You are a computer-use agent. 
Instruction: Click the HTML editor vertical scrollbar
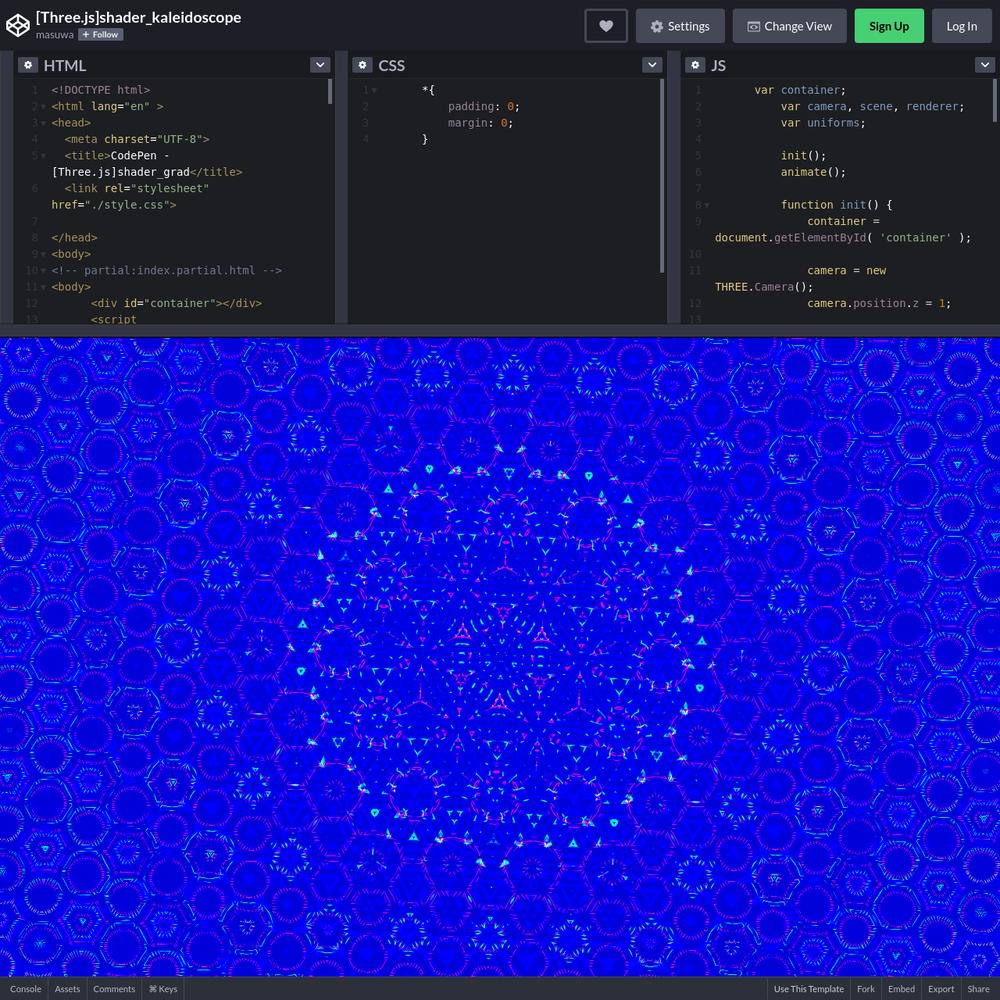[330, 91]
